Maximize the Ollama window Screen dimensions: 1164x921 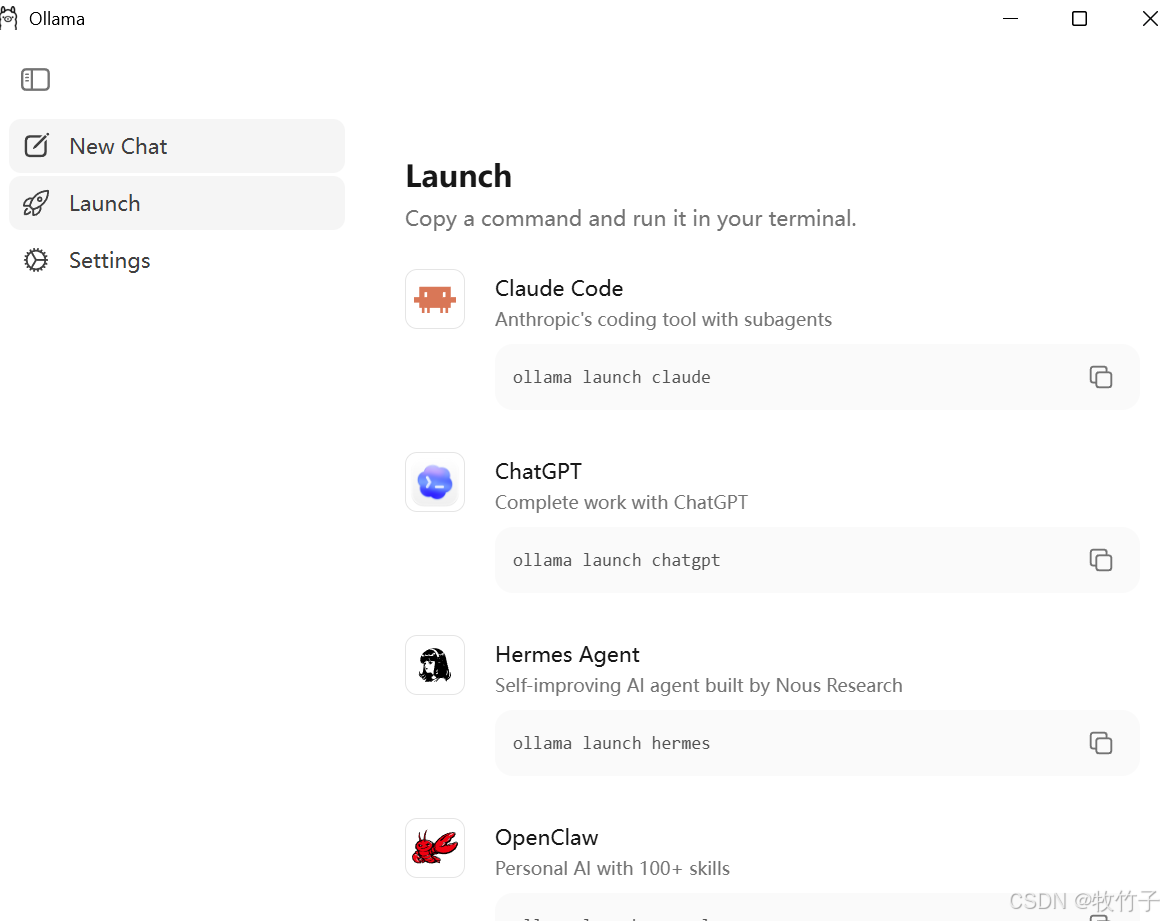point(1079,19)
